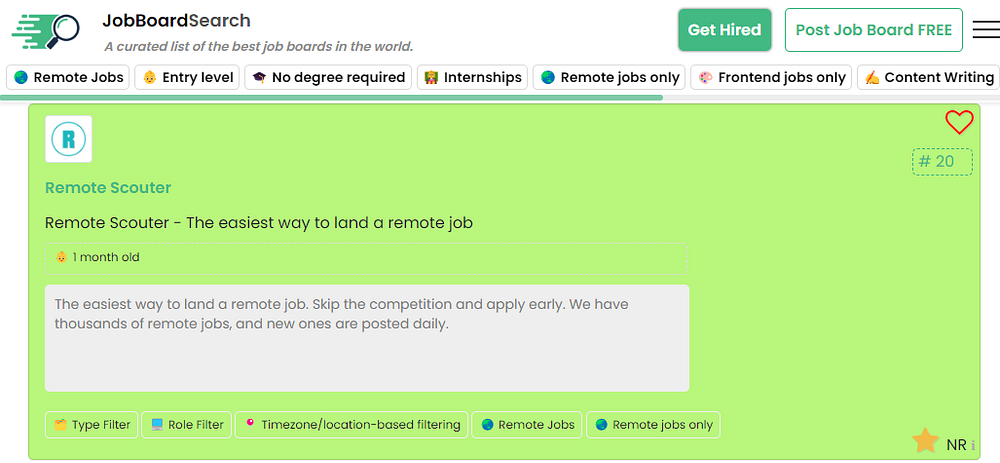The image size is (1000, 463).
Task: Open Frontend jobs only category
Action: coord(771,77)
